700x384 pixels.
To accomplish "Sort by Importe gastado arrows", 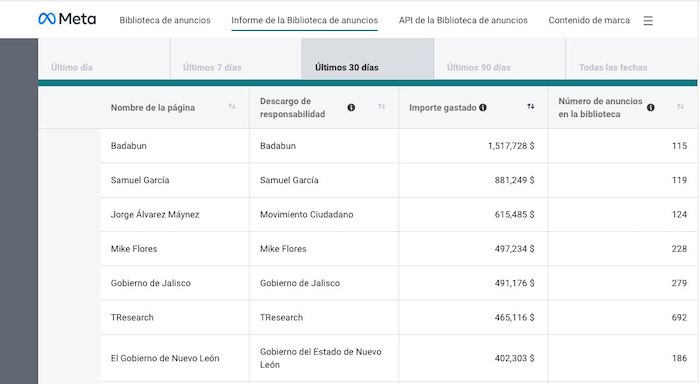I will pos(530,106).
